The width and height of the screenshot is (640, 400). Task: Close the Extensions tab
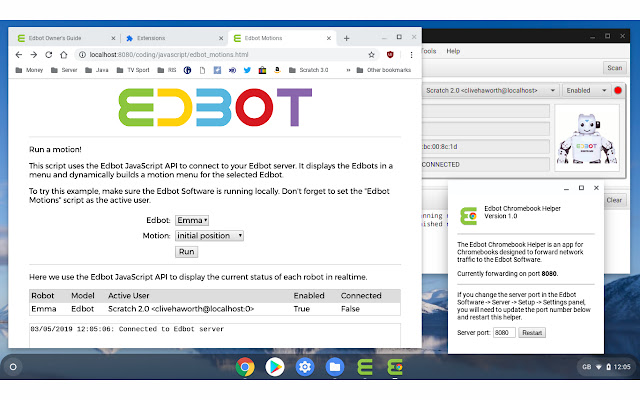pos(221,38)
